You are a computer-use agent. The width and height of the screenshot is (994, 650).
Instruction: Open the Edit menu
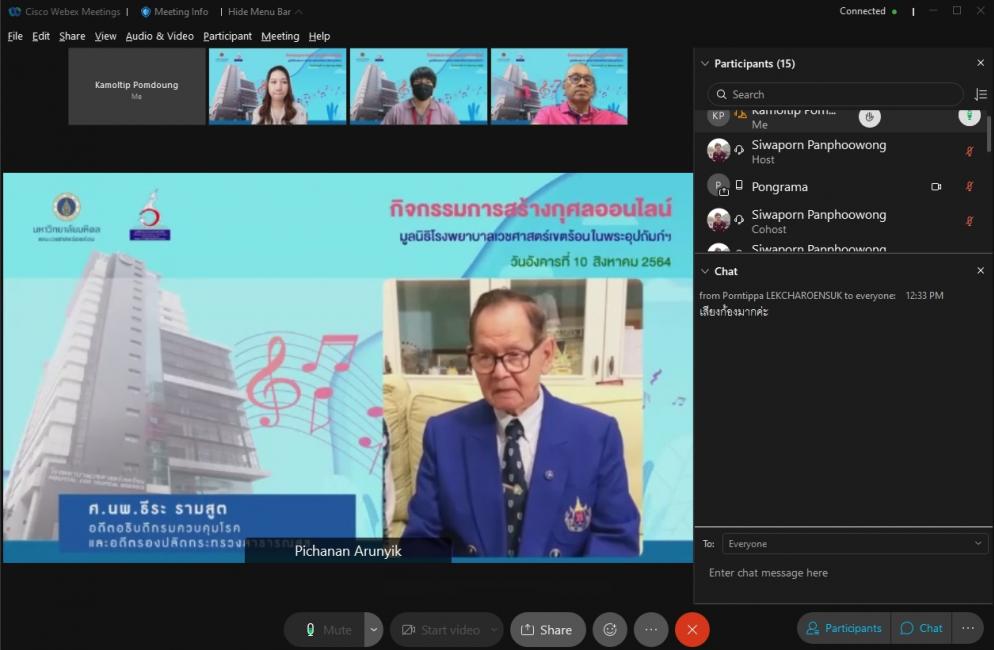click(x=41, y=36)
